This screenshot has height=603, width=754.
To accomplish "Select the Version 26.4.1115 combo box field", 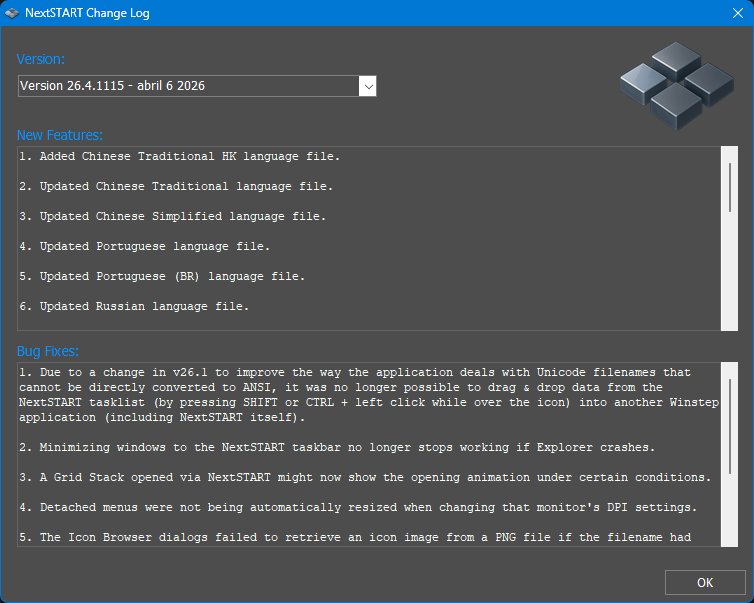I will click(197, 86).
